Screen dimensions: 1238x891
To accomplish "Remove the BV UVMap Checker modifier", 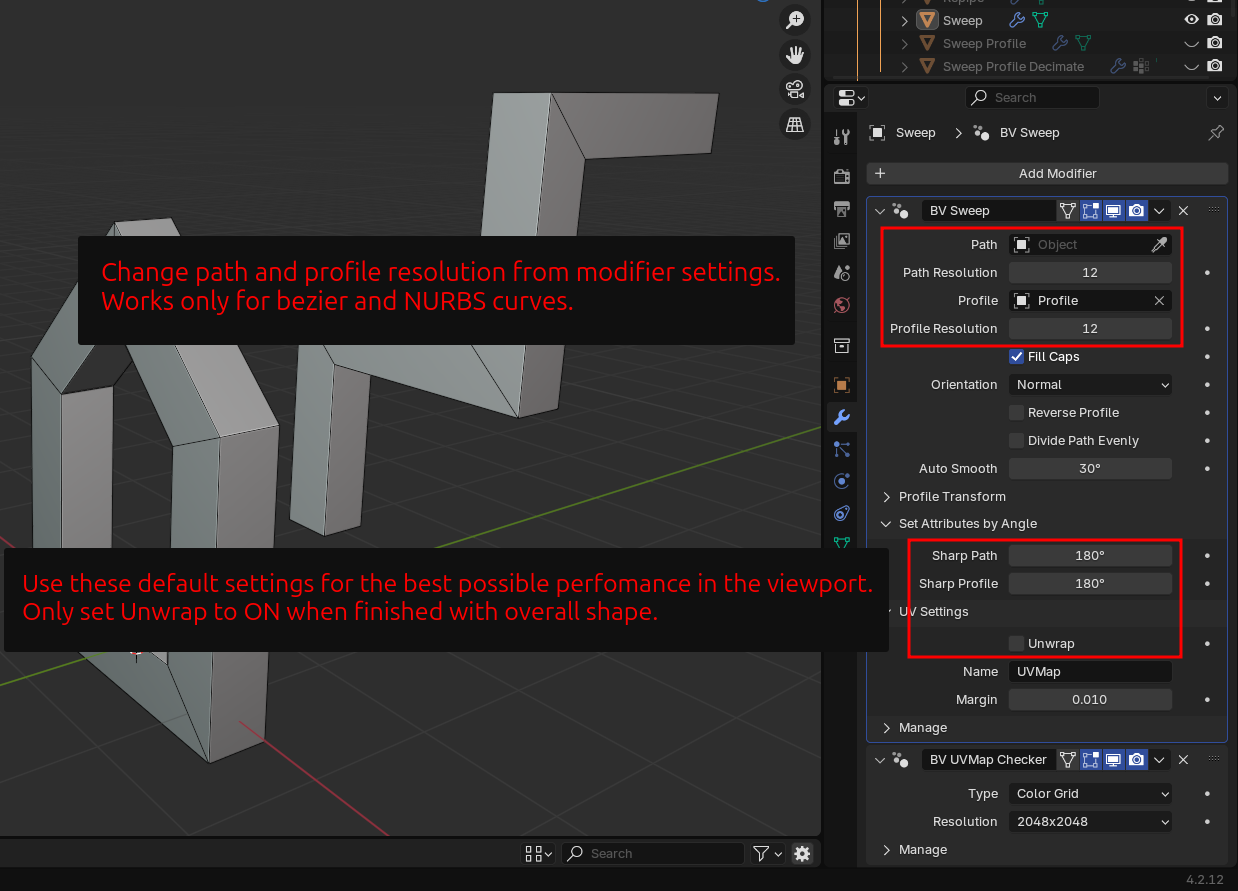I will pos(1183,760).
